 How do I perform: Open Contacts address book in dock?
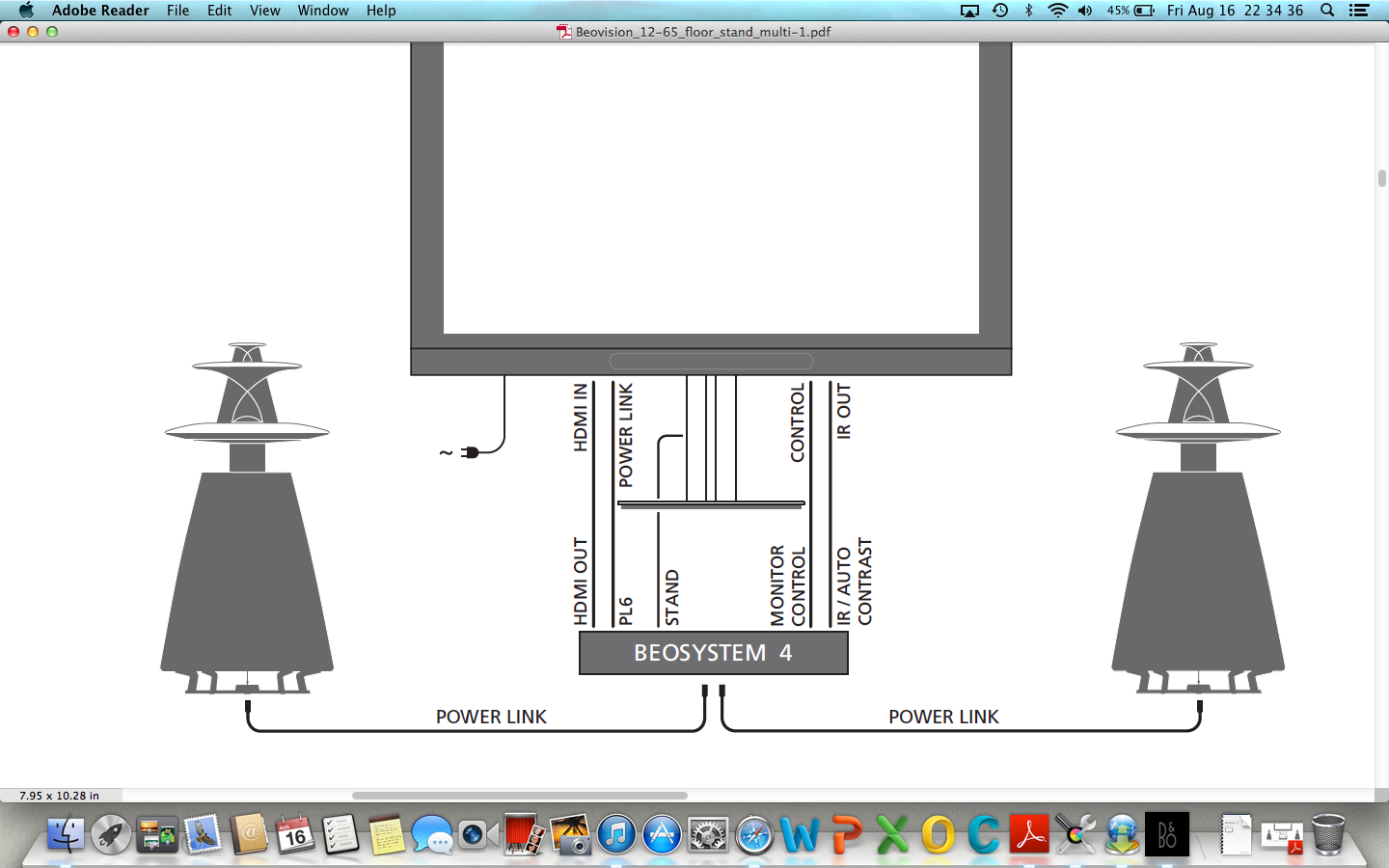click(249, 834)
